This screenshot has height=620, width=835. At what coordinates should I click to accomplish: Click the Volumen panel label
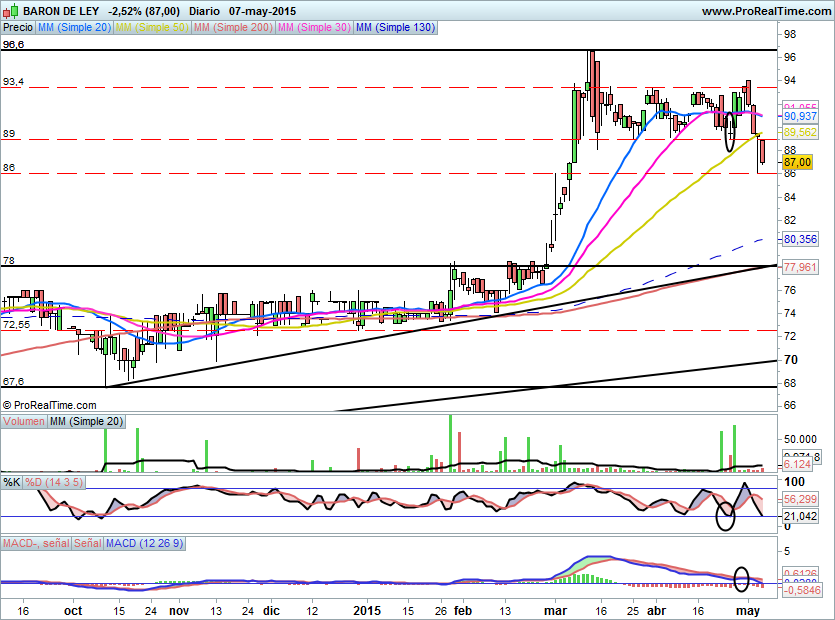pos(24,421)
